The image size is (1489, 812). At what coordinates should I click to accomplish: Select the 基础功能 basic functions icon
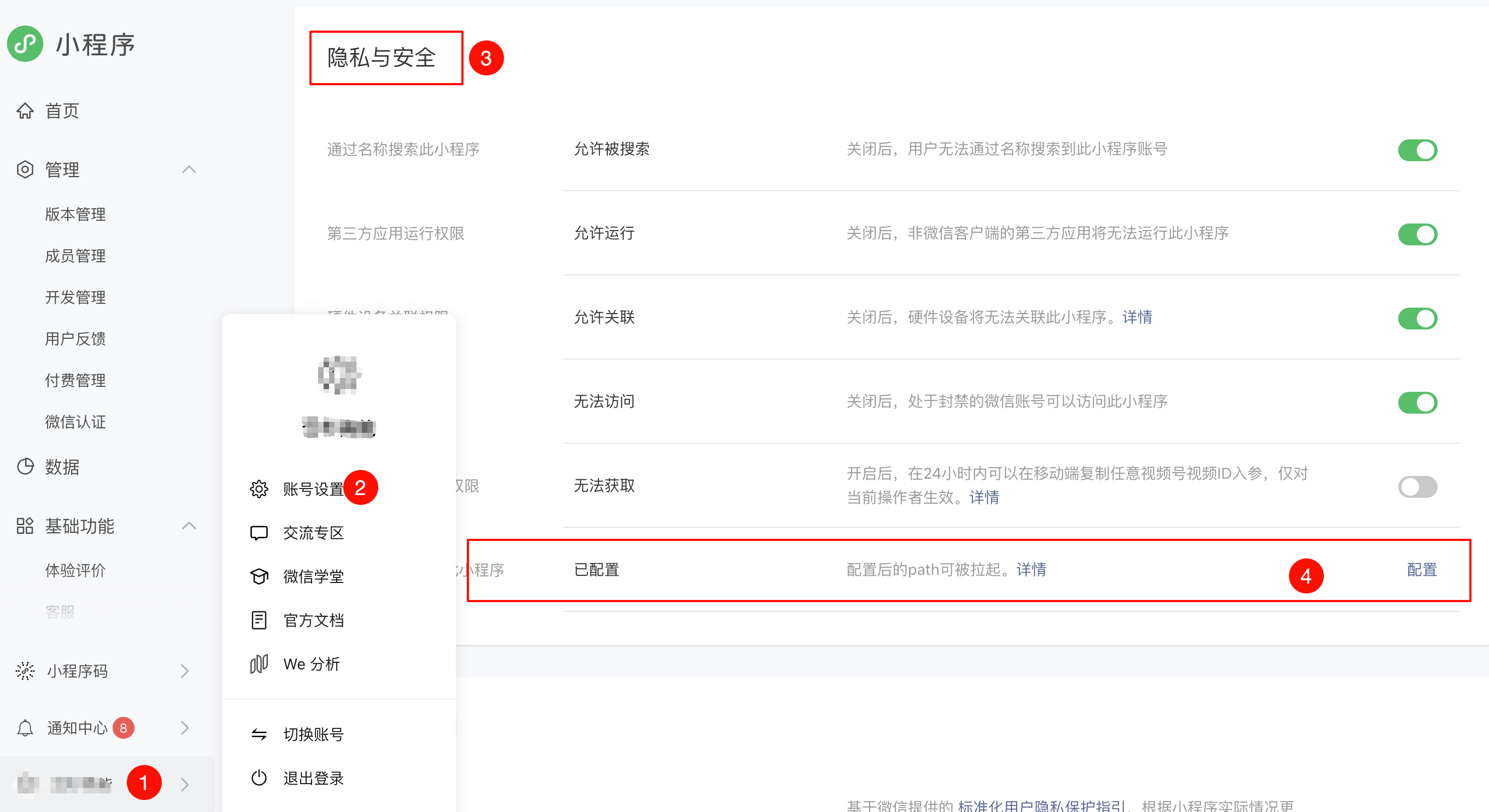pos(26,526)
